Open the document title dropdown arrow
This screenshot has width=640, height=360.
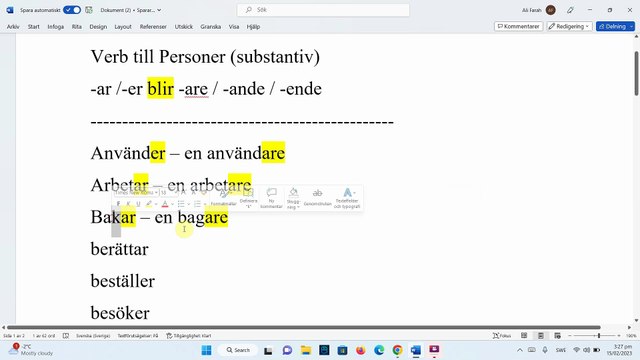[159, 10]
